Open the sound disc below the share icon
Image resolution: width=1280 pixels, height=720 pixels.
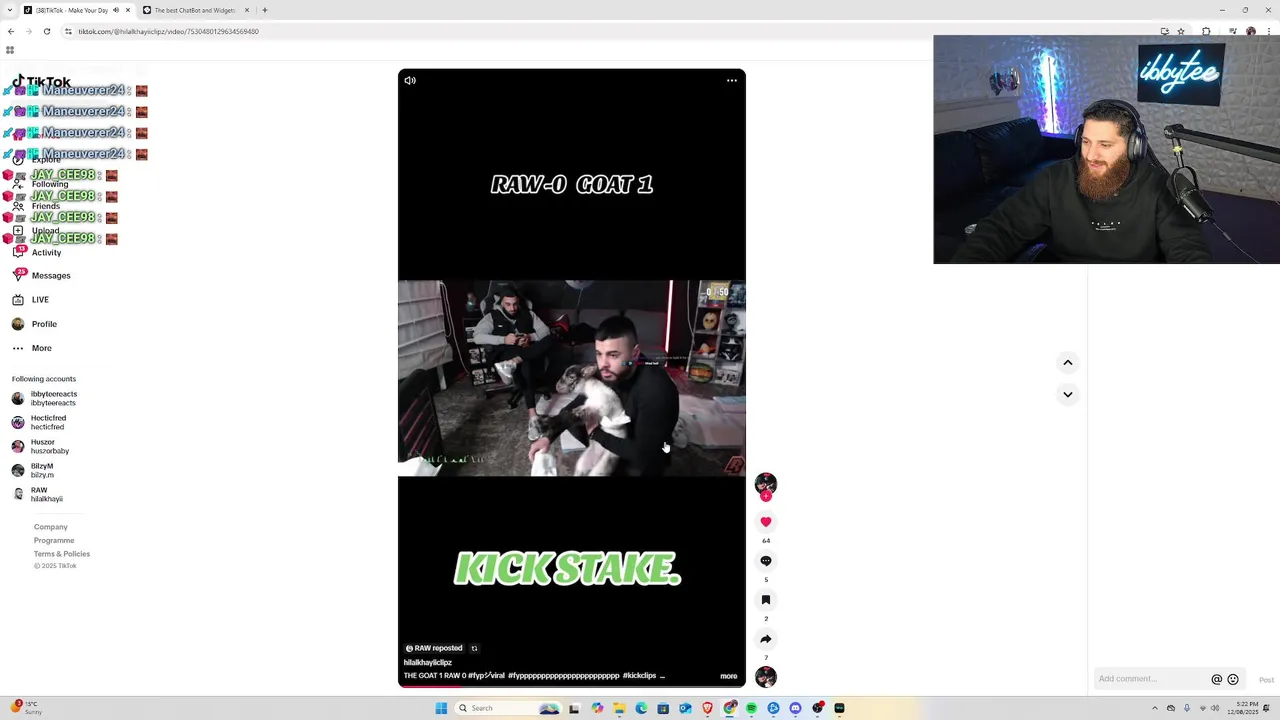click(766, 677)
